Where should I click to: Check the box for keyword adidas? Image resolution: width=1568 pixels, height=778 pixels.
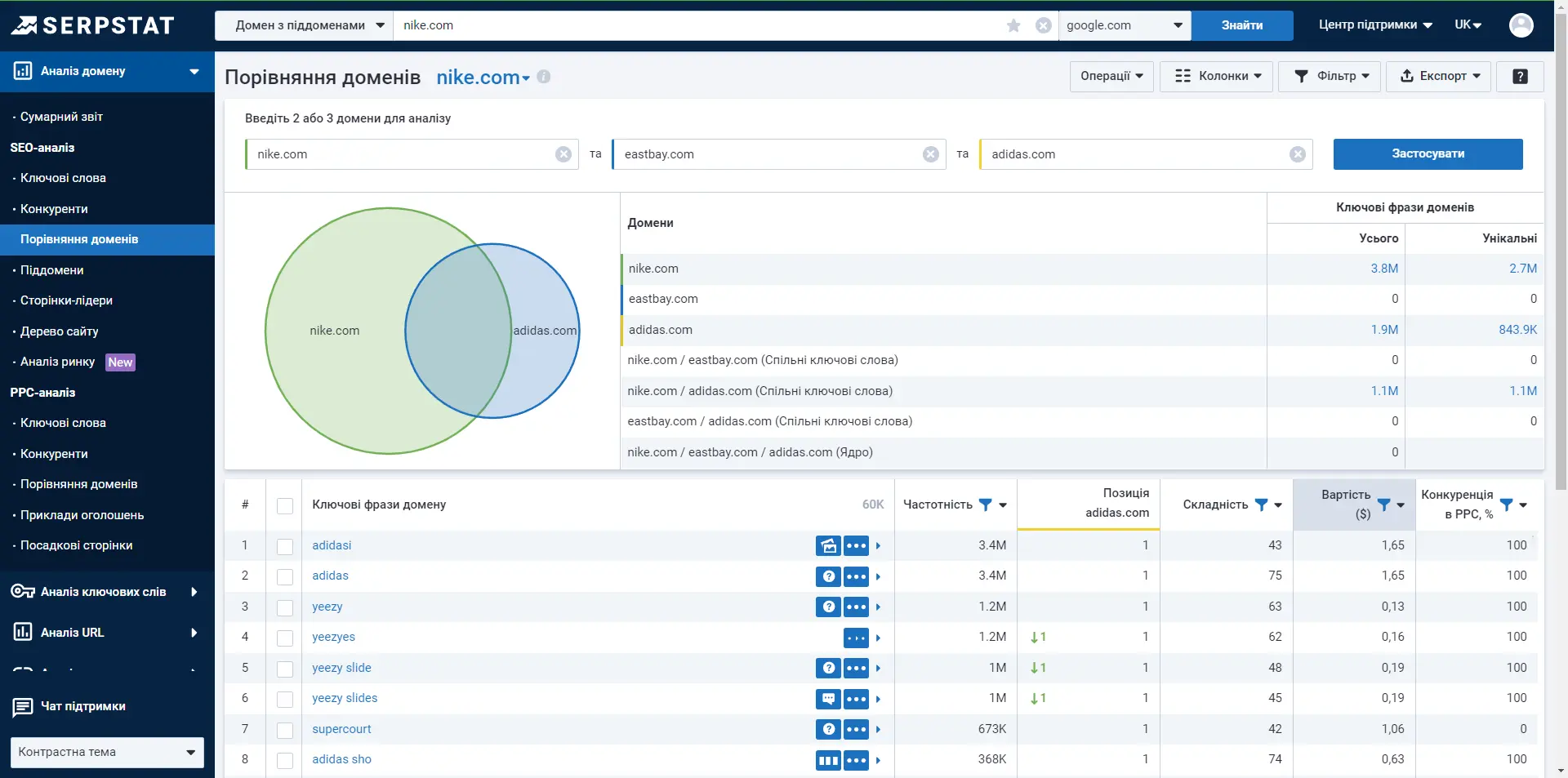285,577
